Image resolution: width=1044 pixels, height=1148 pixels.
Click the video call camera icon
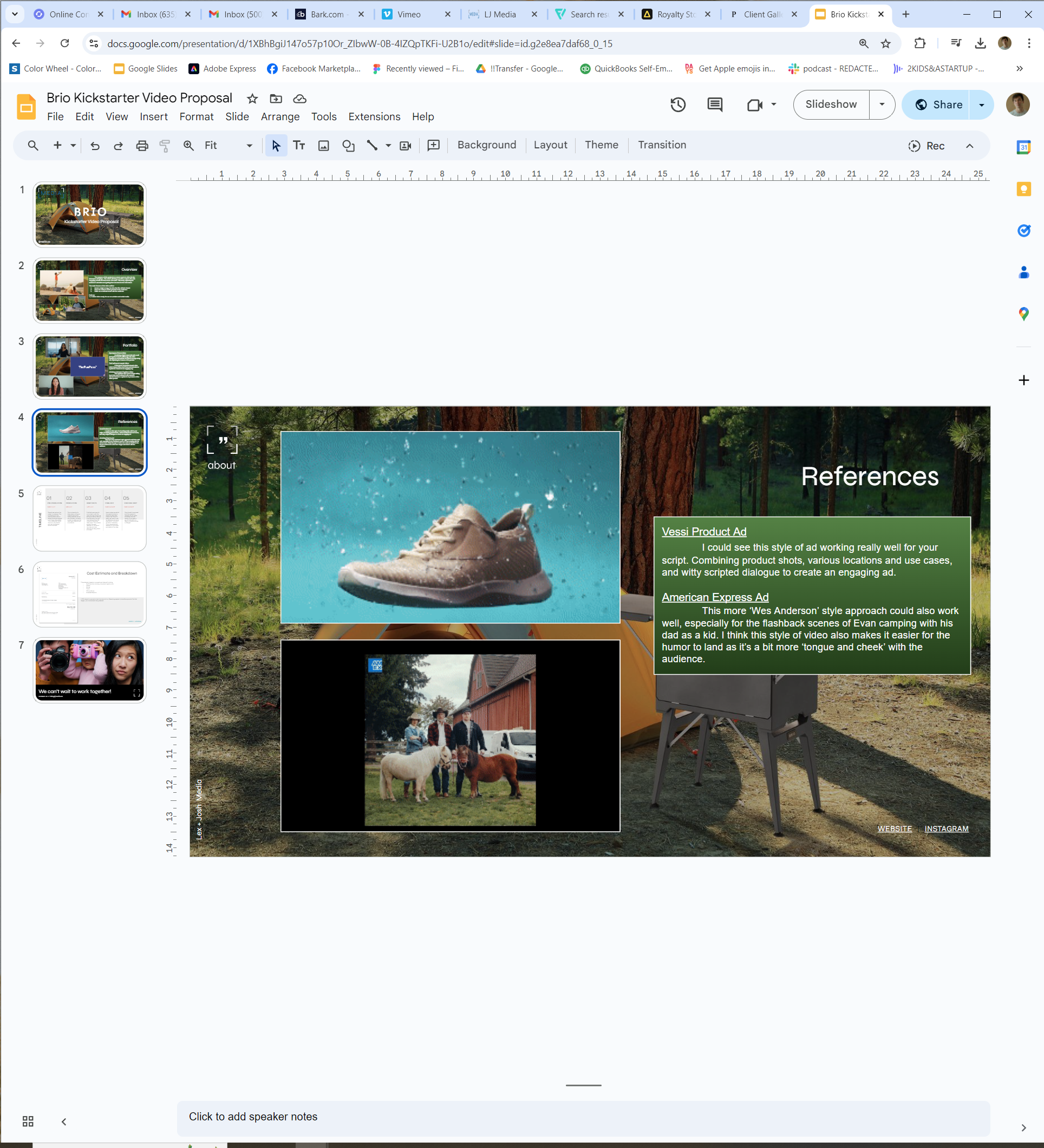[x=755, y=105]
